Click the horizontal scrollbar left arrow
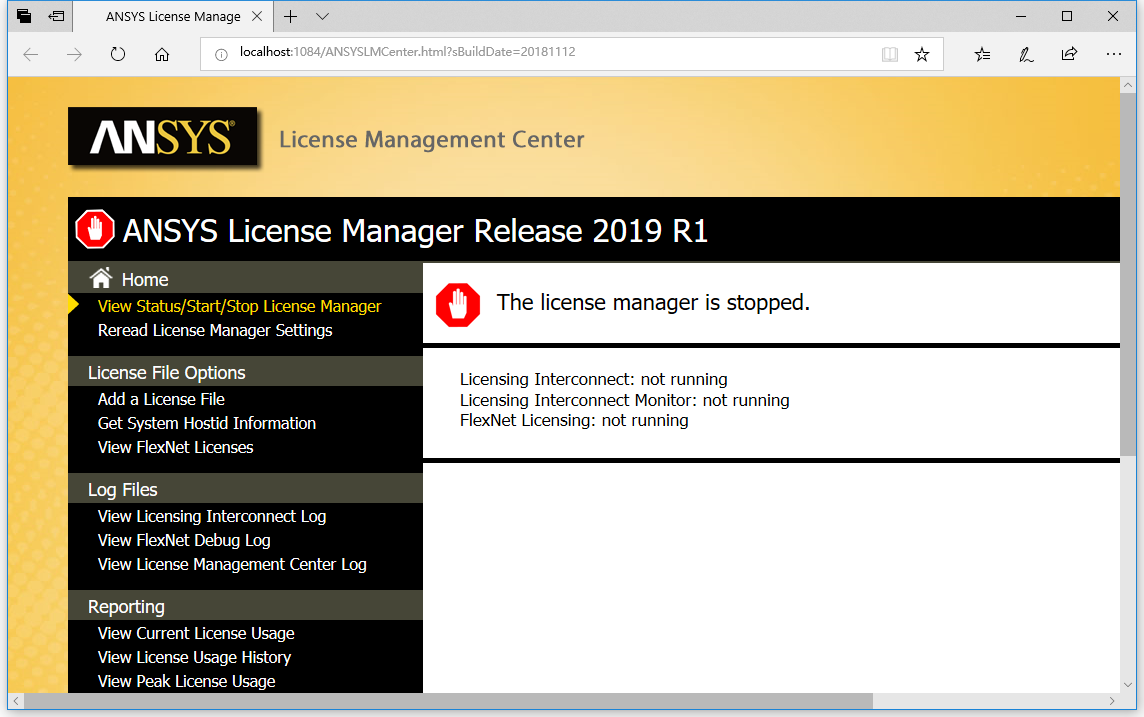Screen dimensions: 1144x717 pos(16,701)
